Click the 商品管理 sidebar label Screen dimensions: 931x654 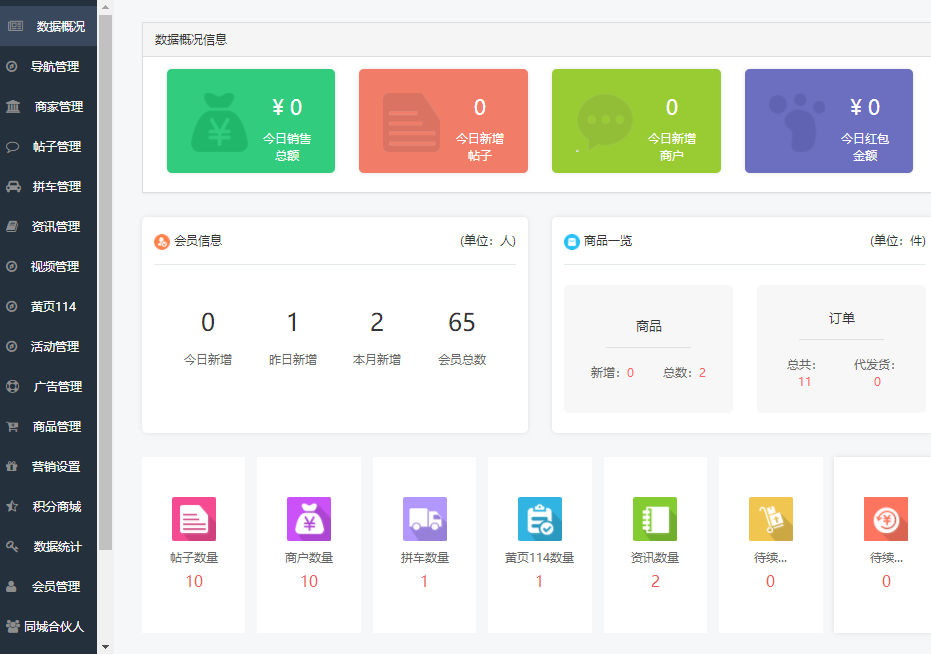point(56,426)
